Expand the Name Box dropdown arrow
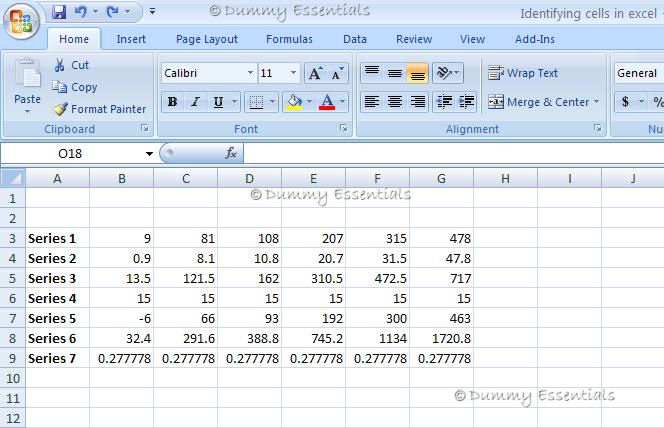664x428 pixels. (x=149, y=154)
